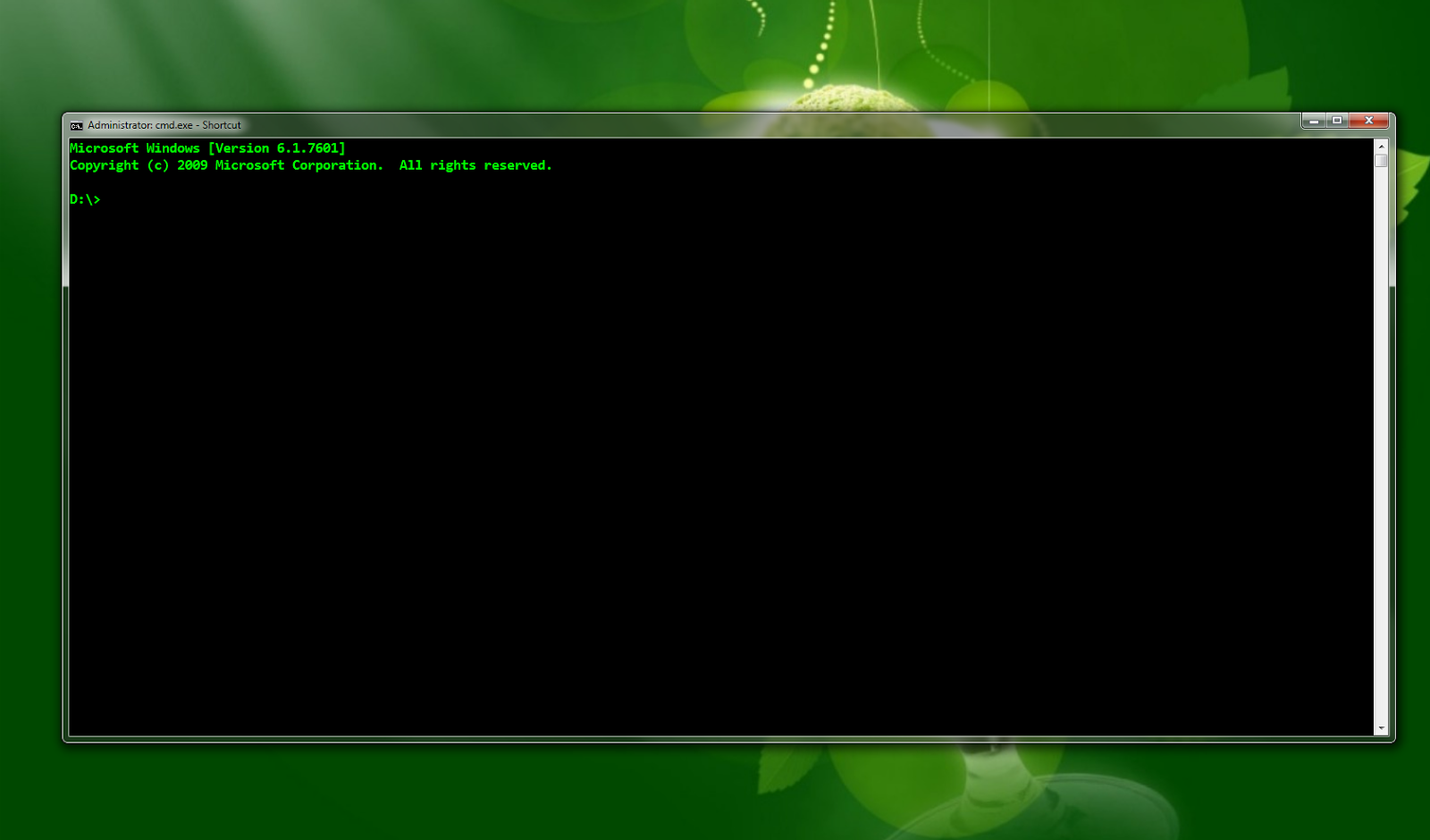The height and width of the screenshot is (840, 1430).
Task: Close the Administrator command prompt
Action: tap(1368, 120)
